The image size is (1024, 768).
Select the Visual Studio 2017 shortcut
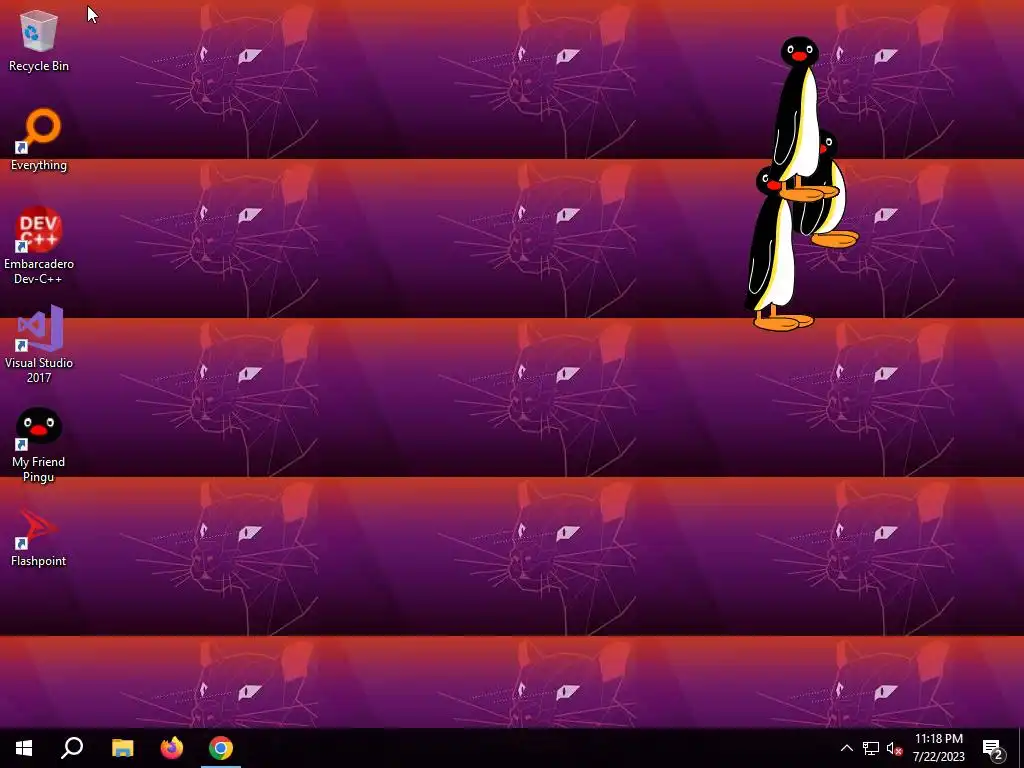click(x=39, y=344)
